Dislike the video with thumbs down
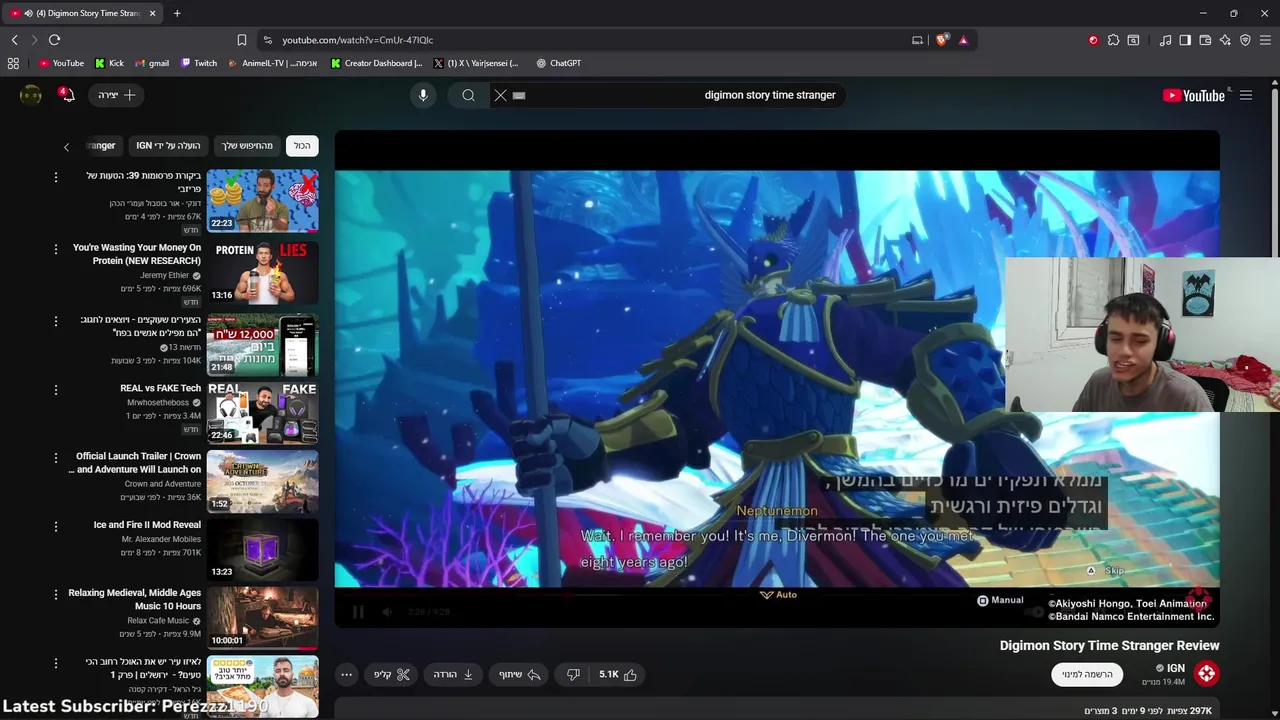 (573, 675)
